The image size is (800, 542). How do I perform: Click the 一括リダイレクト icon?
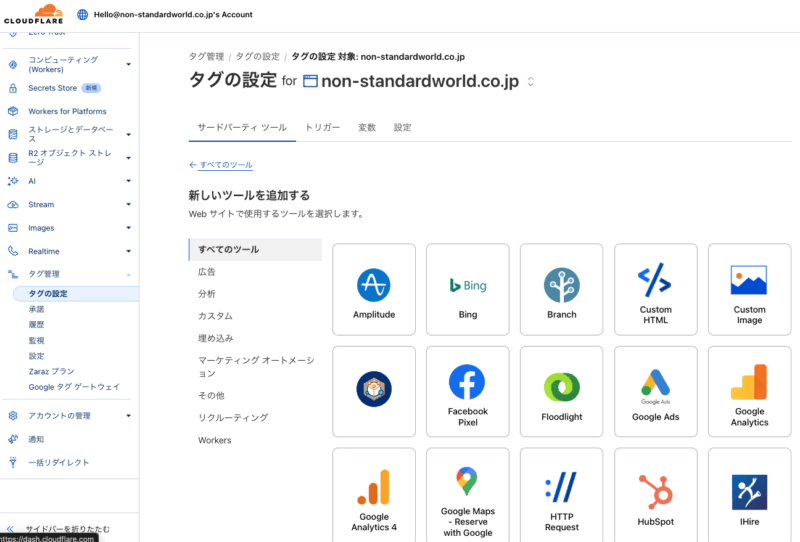click(13, 462)
